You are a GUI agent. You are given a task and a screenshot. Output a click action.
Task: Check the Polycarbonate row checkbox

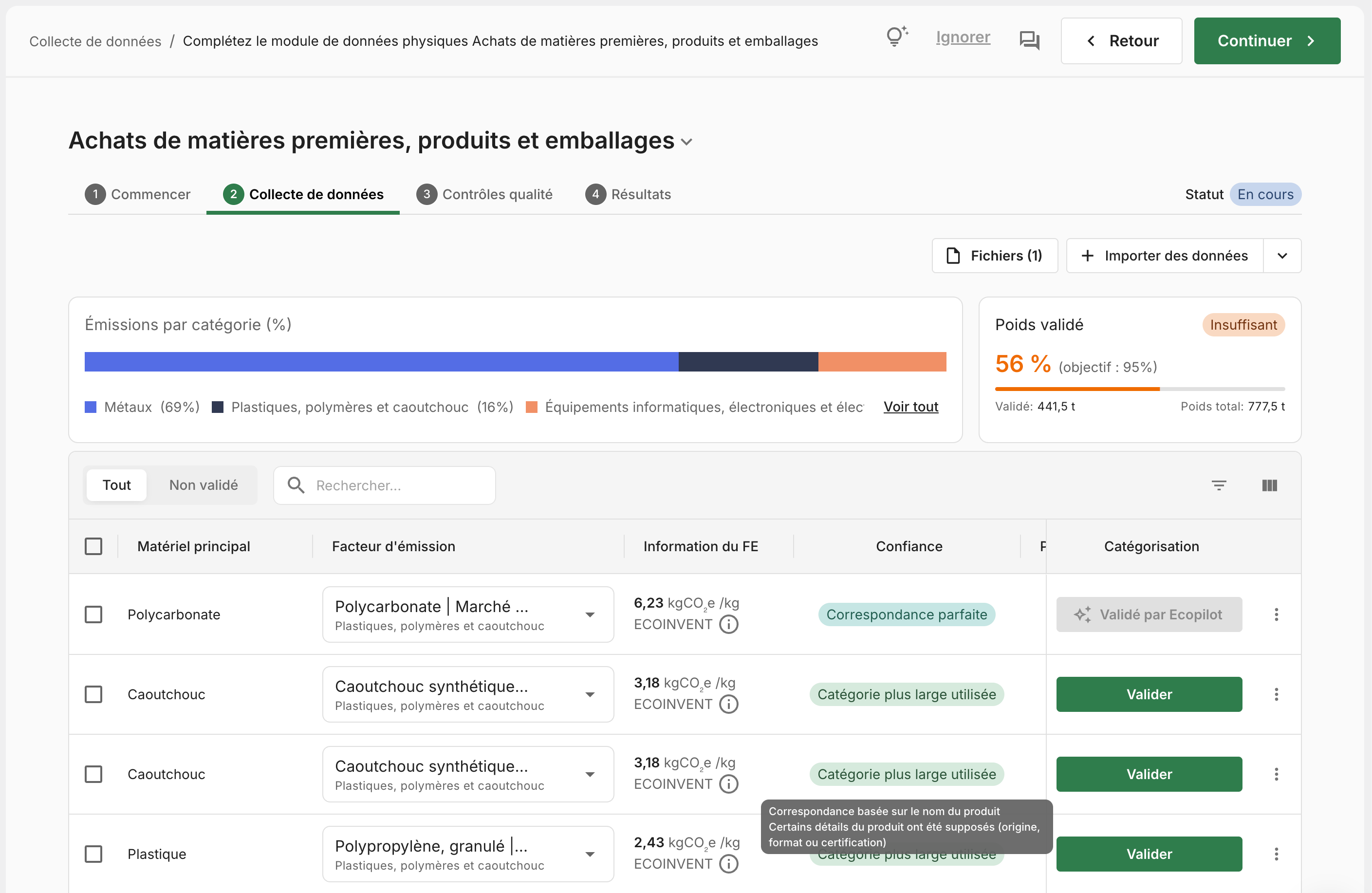pos(93,614)
